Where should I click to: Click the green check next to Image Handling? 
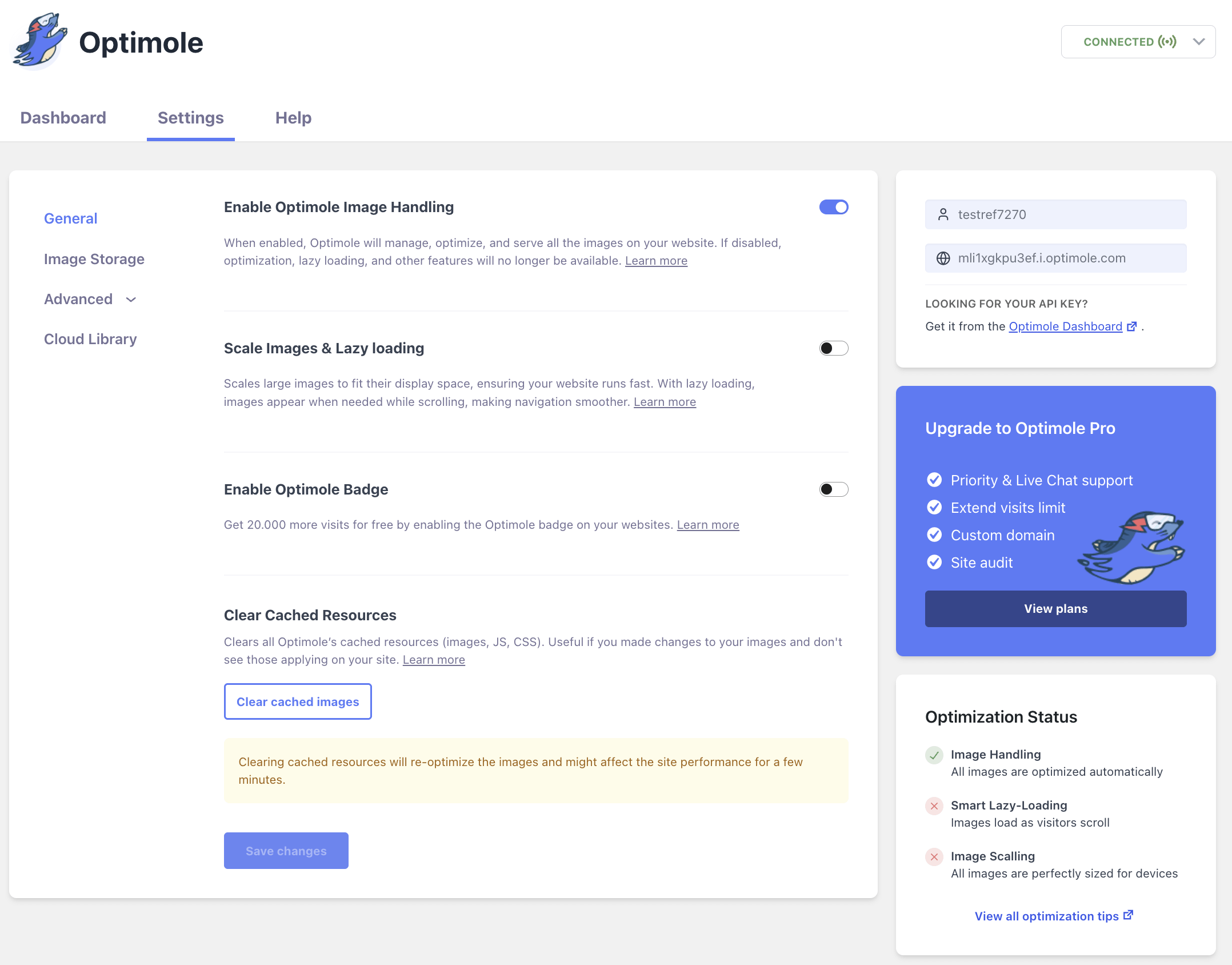934,755
